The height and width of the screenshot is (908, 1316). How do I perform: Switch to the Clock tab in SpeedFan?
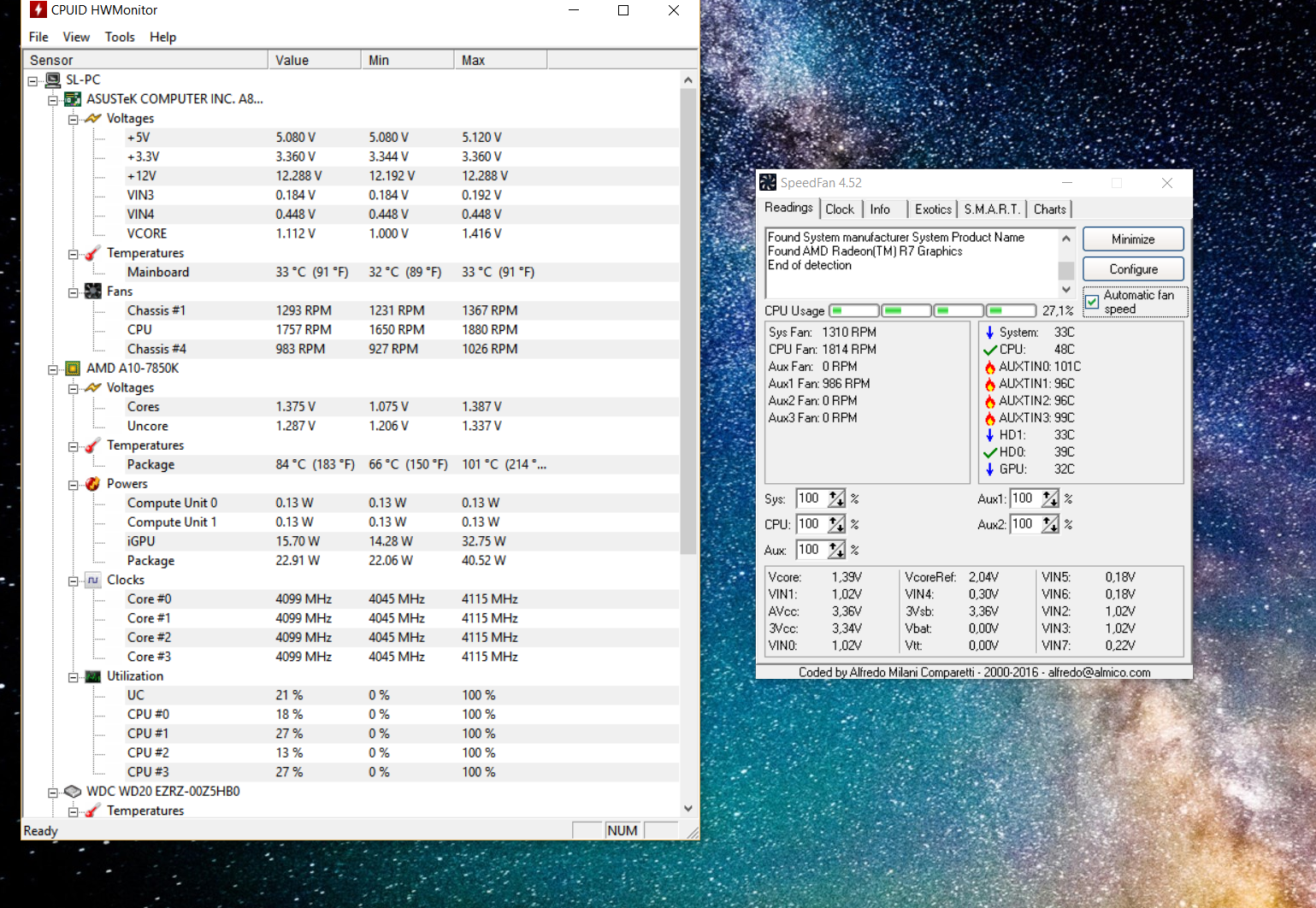pos(840,209)
